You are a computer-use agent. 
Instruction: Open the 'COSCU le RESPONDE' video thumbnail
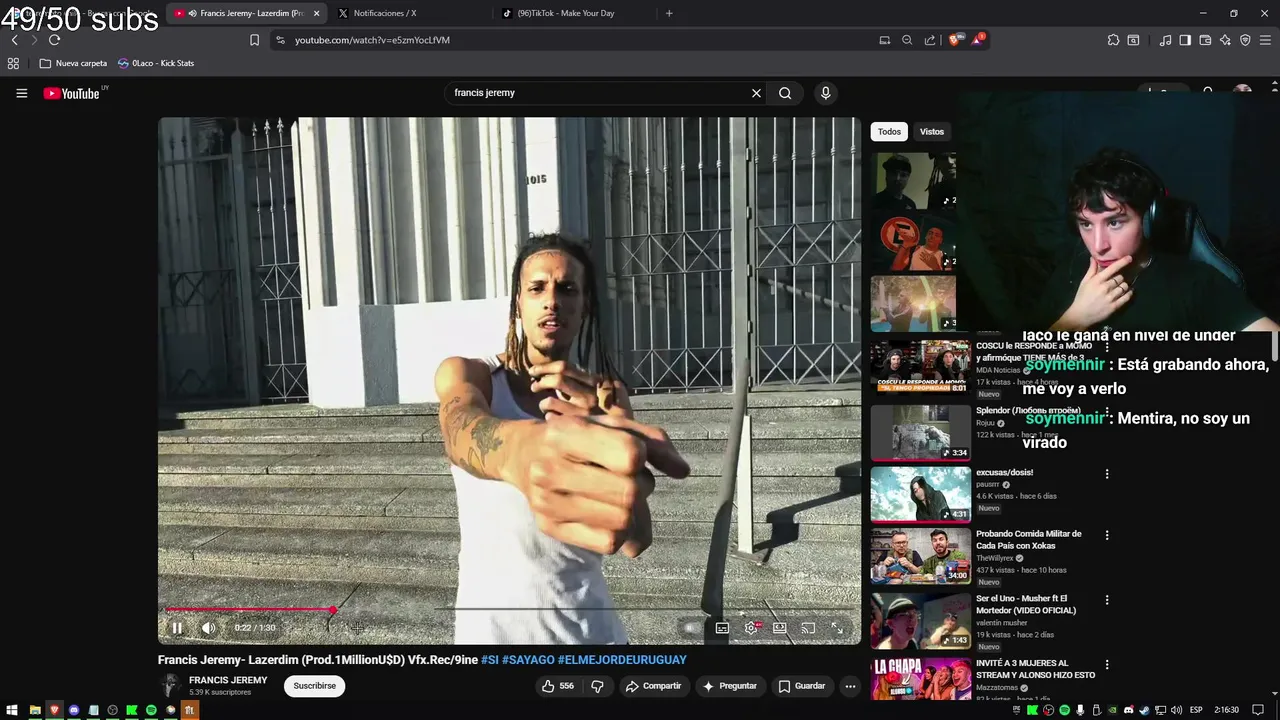tap(920, 368)
